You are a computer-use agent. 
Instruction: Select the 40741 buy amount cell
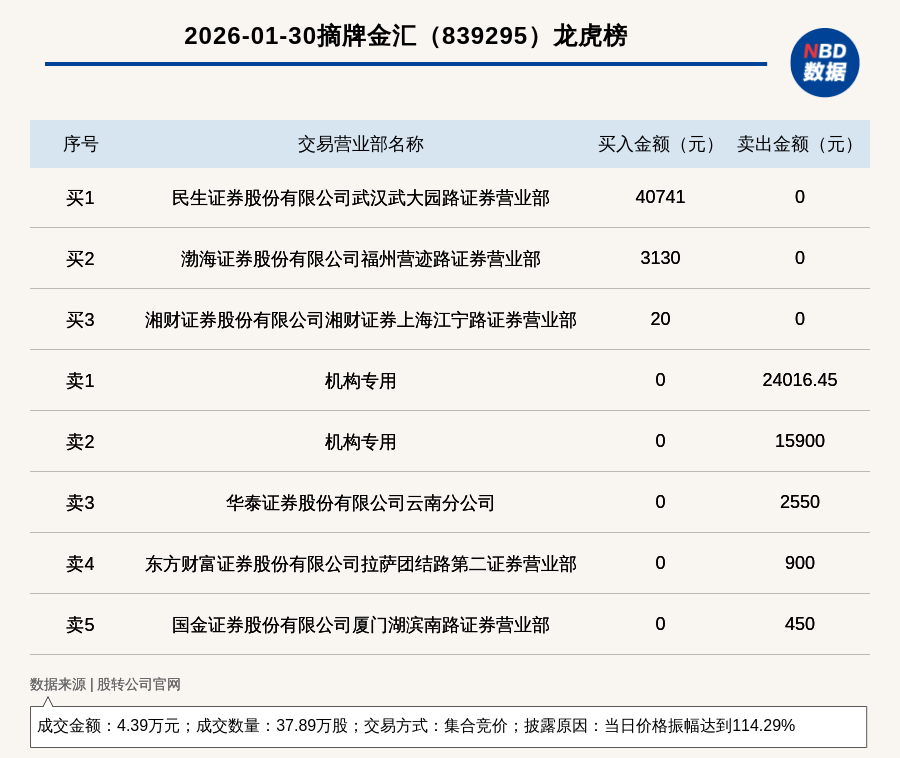[660, 197]
